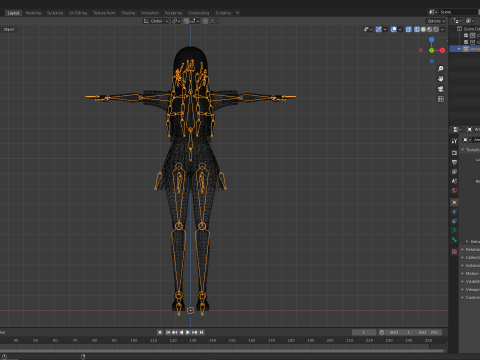This screenshot has height=360, width=480.
Task: Switch to the Sculpting workspace tab
Action: pyautogui.click(x=55, y=13)
